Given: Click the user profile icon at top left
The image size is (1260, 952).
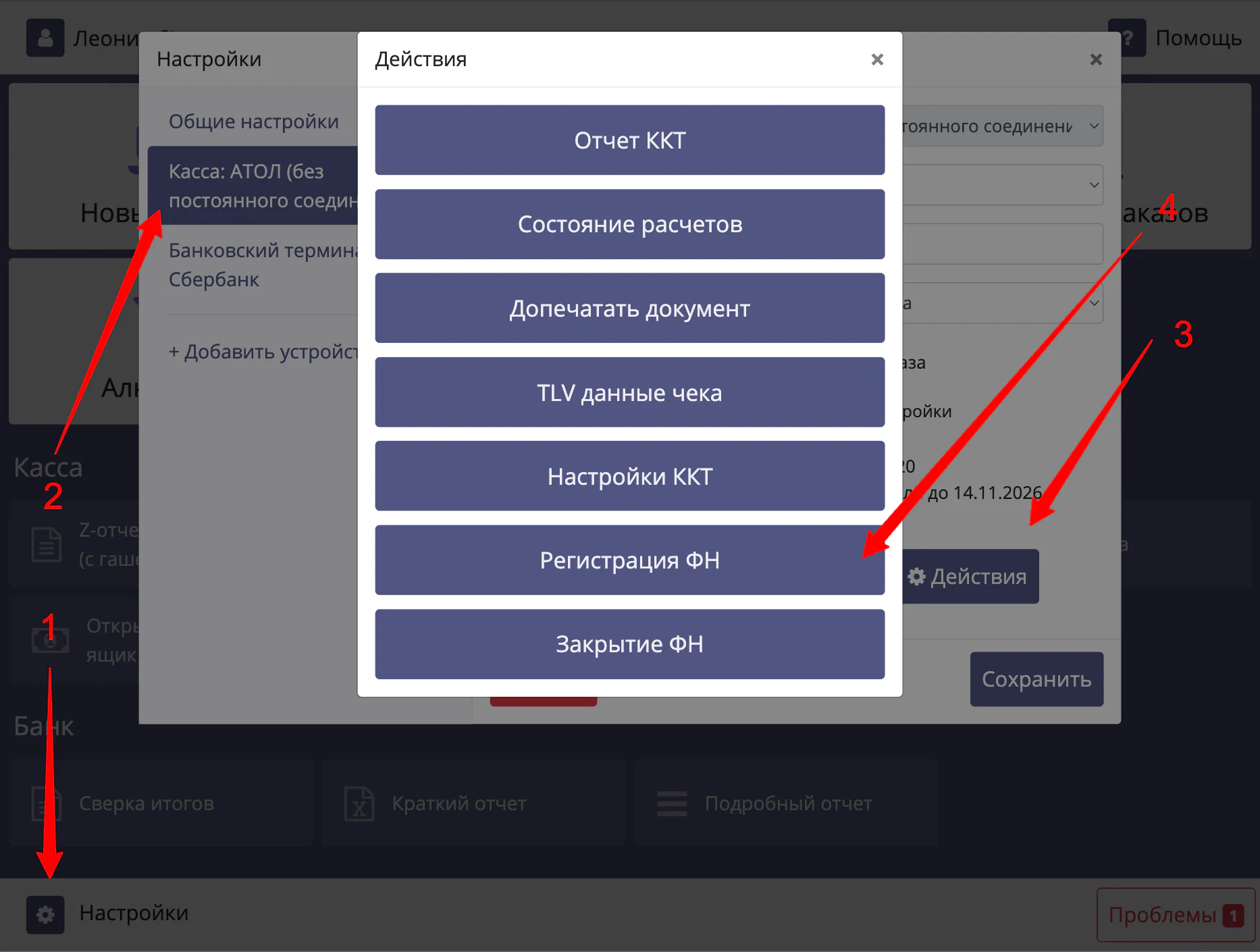Looking at the screenshot, I should (45, 38).
